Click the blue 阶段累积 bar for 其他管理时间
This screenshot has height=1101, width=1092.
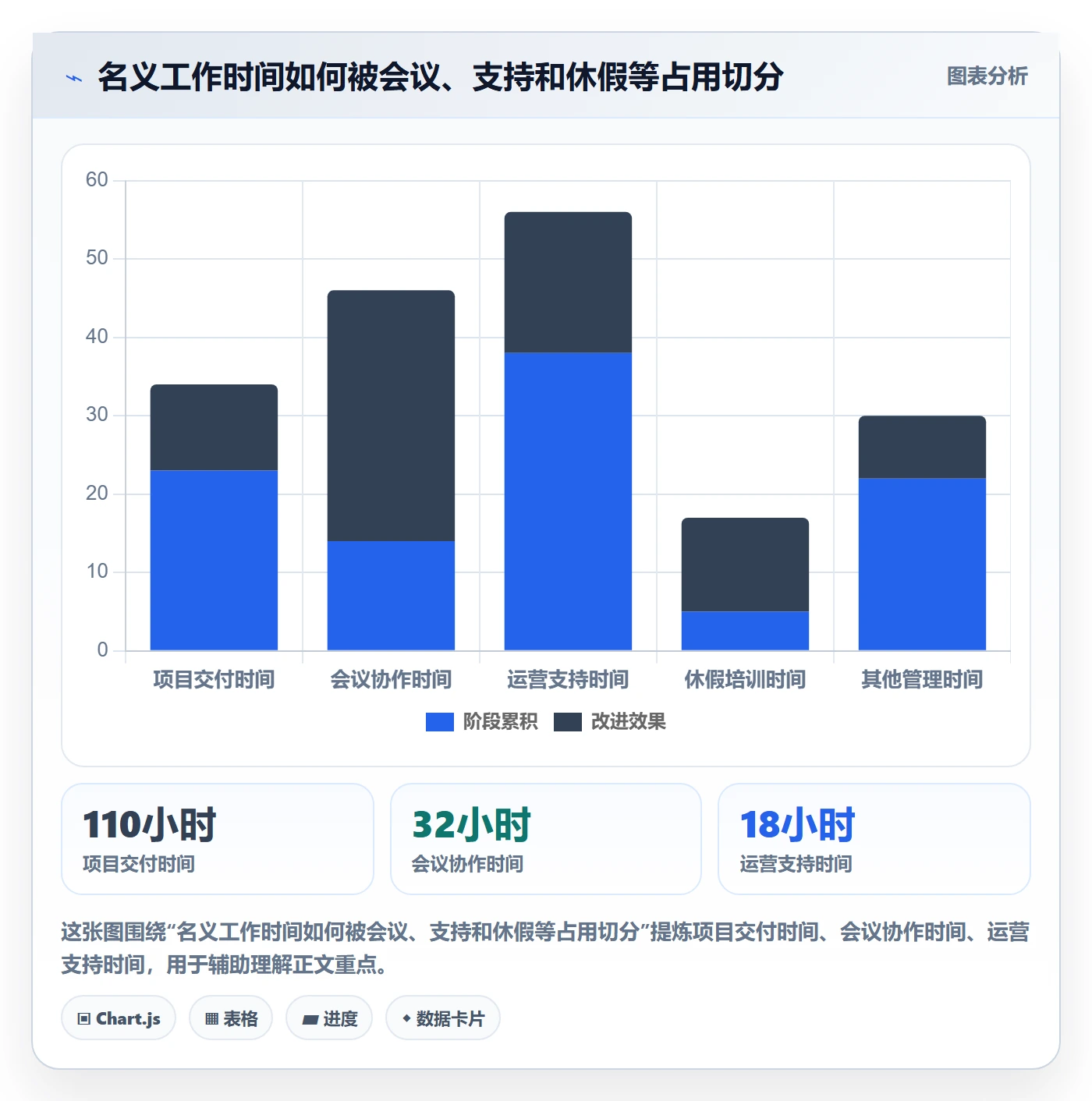(922, 564)
